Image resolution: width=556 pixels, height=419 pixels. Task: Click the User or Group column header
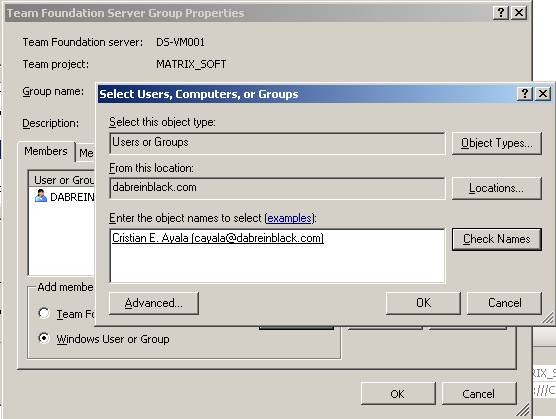coord(62,180)
